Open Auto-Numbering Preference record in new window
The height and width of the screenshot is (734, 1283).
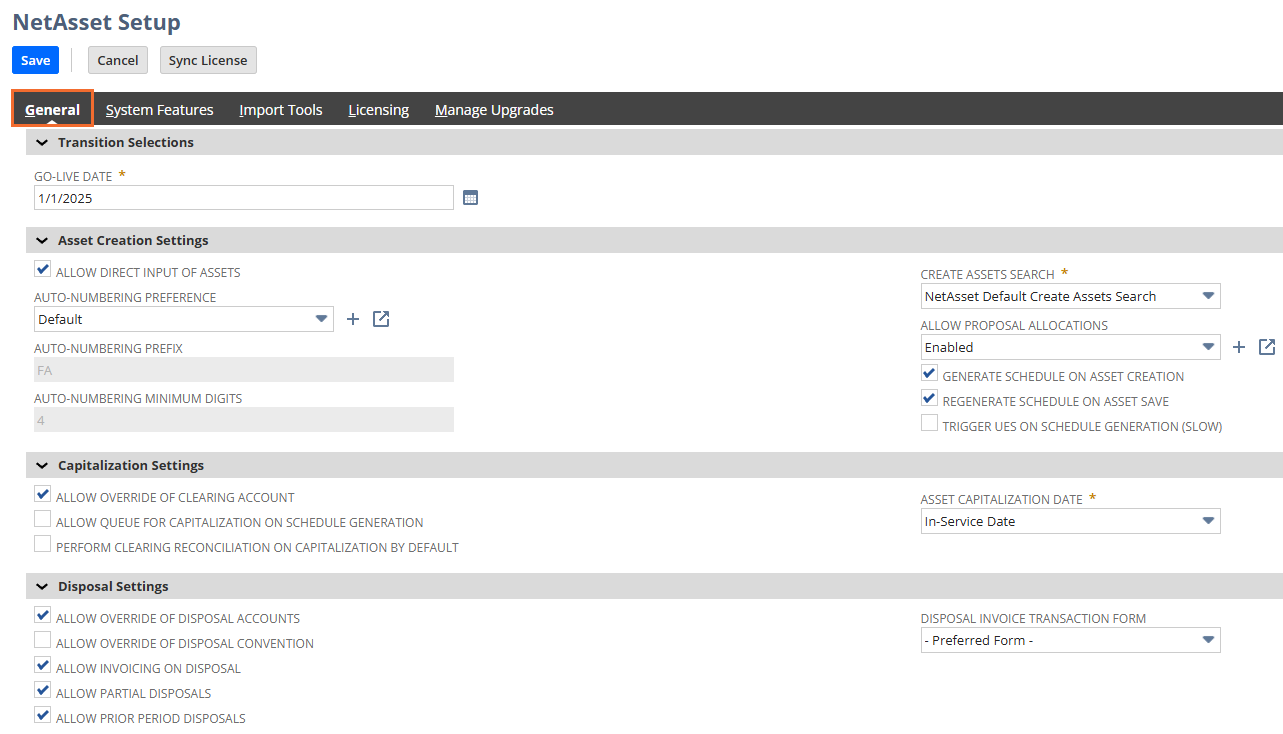381,319
